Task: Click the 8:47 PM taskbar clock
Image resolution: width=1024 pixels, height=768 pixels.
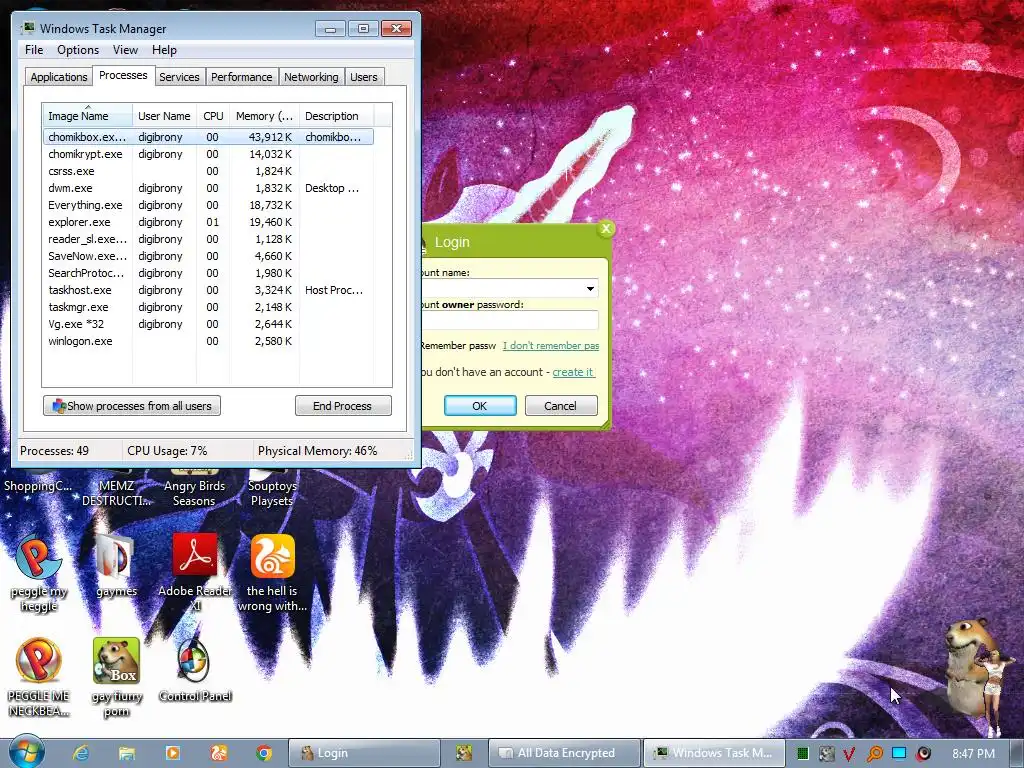Action: point(973,754)
